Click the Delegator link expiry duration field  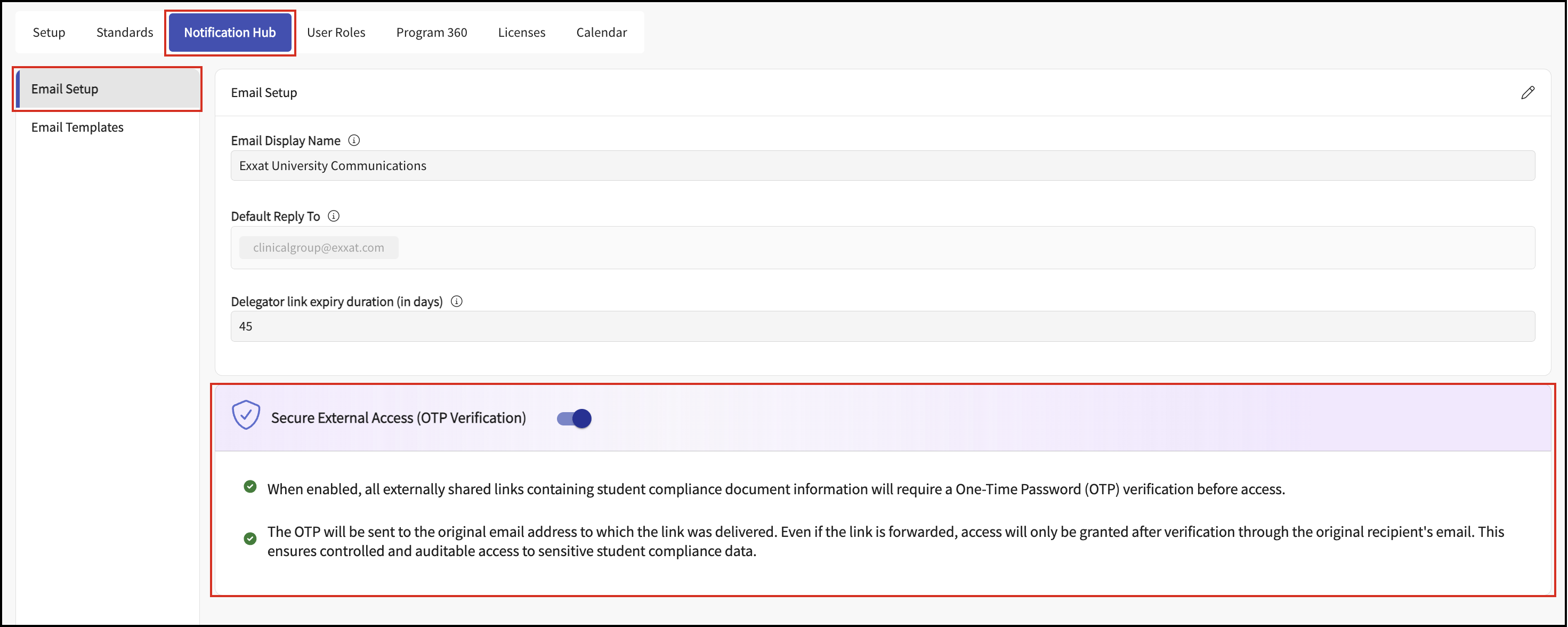coord(883,326)
